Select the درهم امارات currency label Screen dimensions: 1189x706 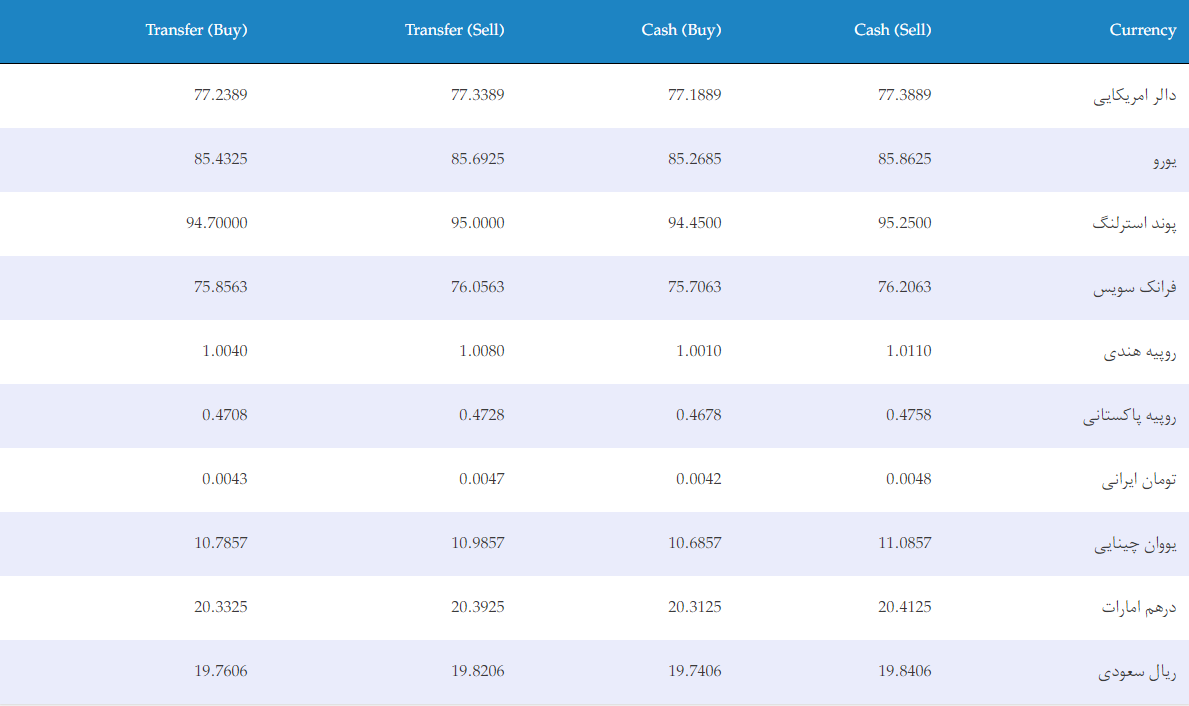1139,608
